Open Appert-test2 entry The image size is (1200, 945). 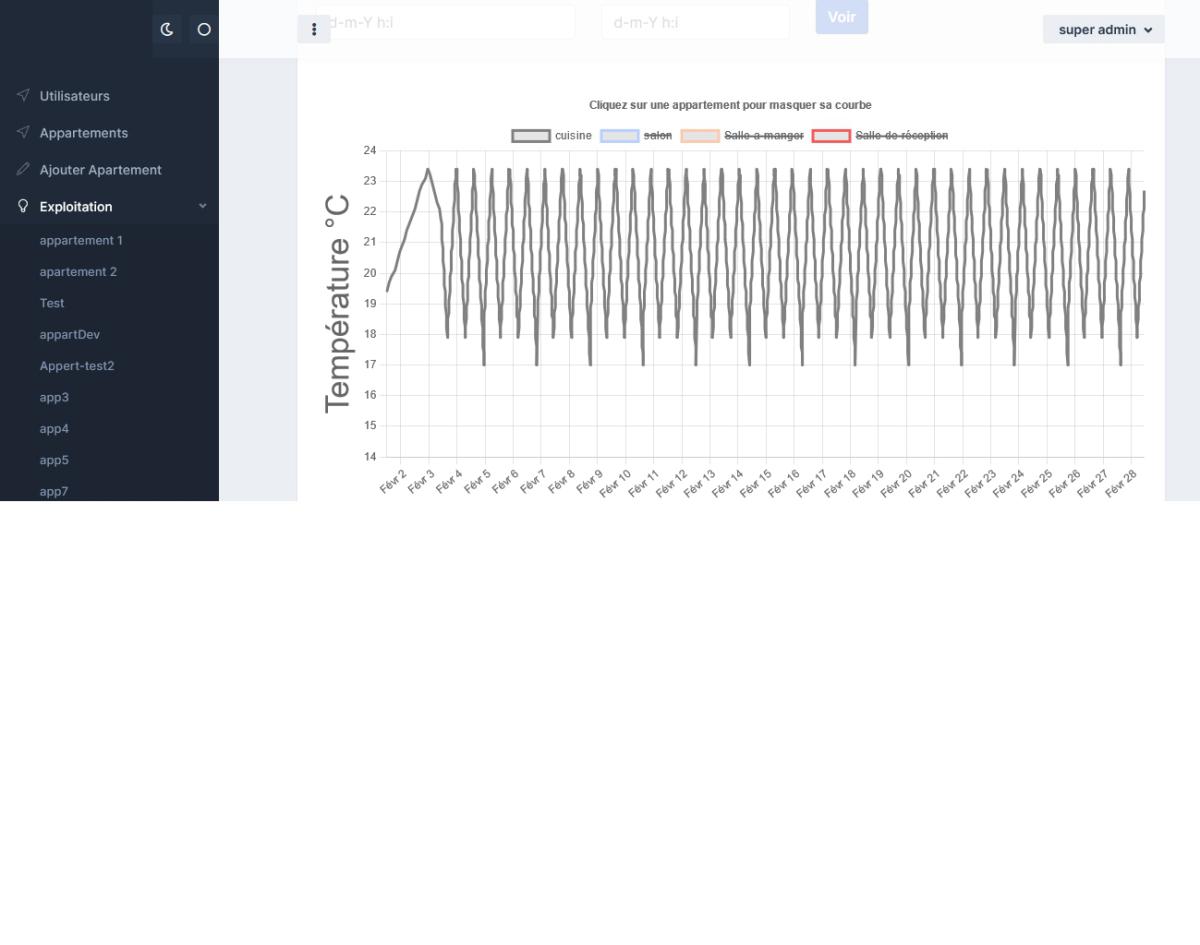pos(77,366)
